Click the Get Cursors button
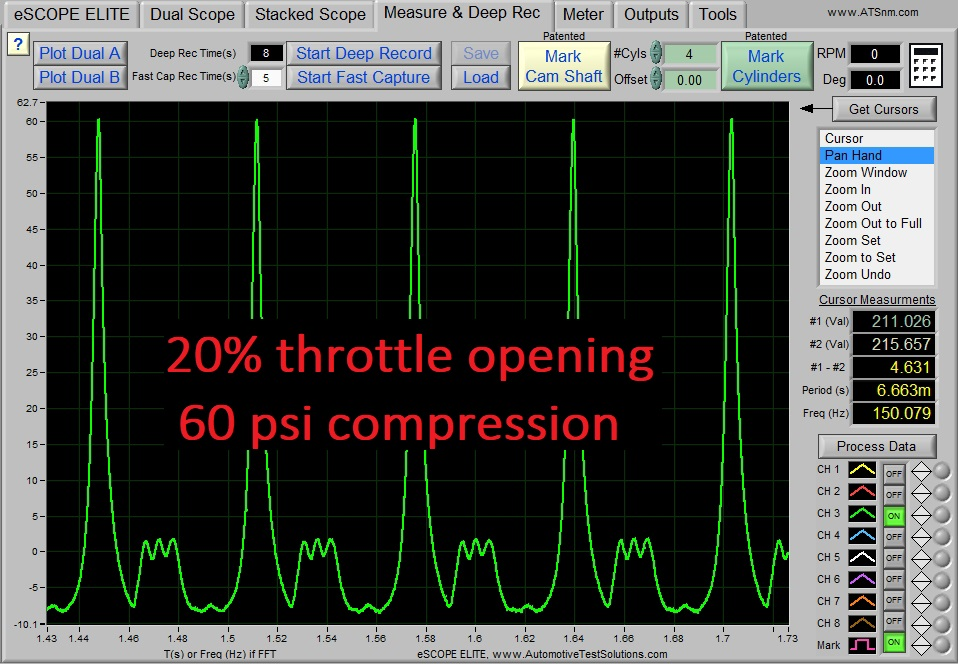 pos(884,109)
